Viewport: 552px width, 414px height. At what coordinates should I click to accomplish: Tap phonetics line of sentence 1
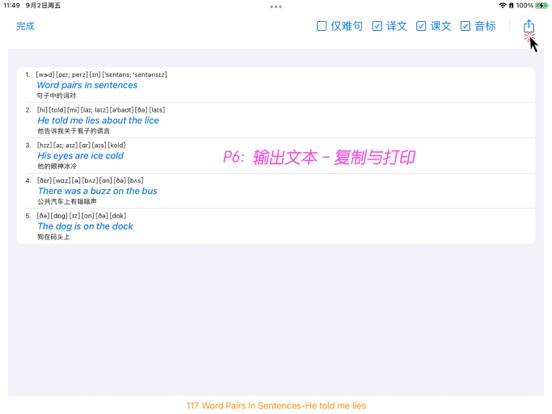point(101,75)
